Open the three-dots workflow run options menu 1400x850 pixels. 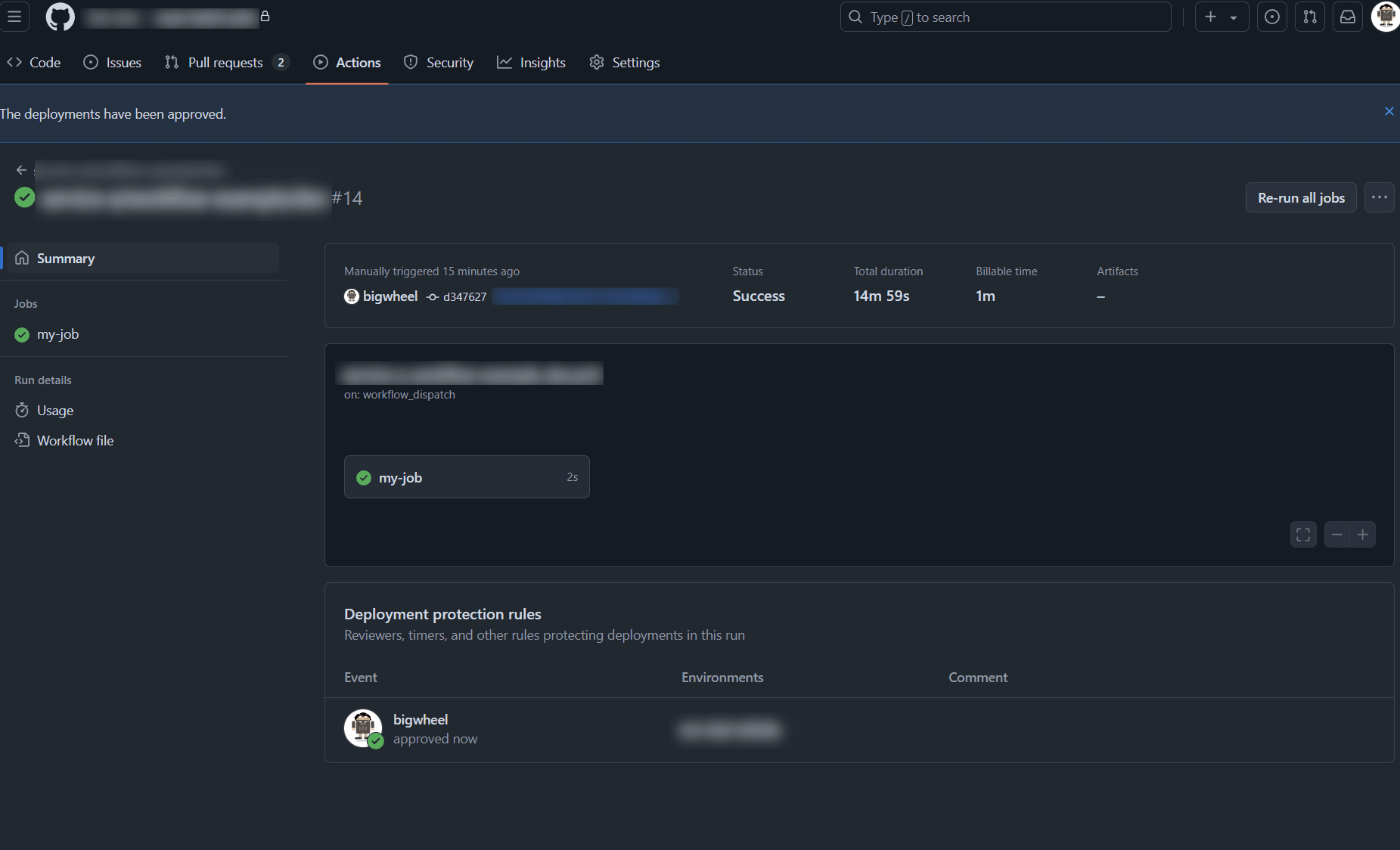1379,197
